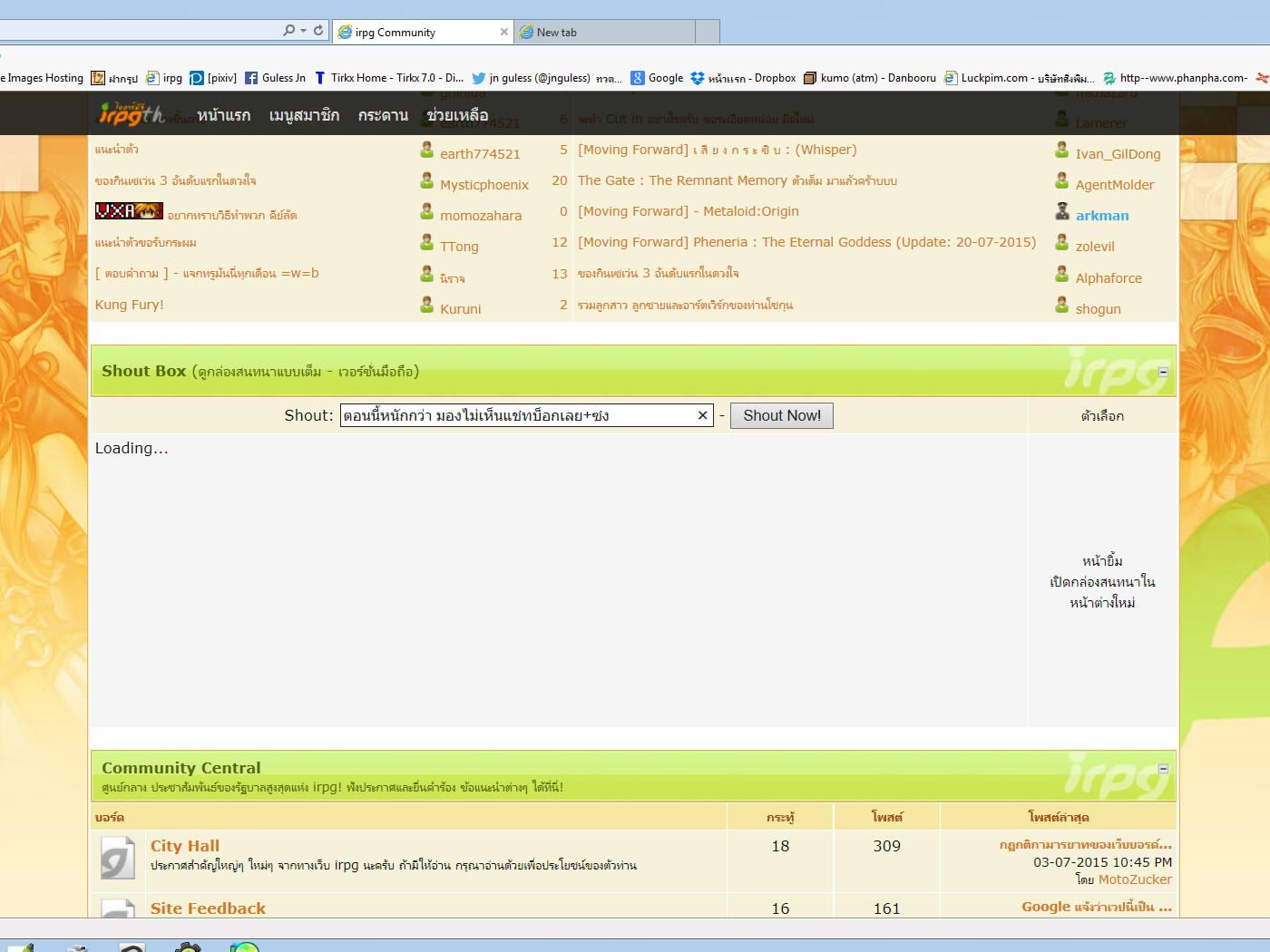Click user icon beside Mysticphoenix
This screenshot has height=952, width=1270.
point(426,180)
